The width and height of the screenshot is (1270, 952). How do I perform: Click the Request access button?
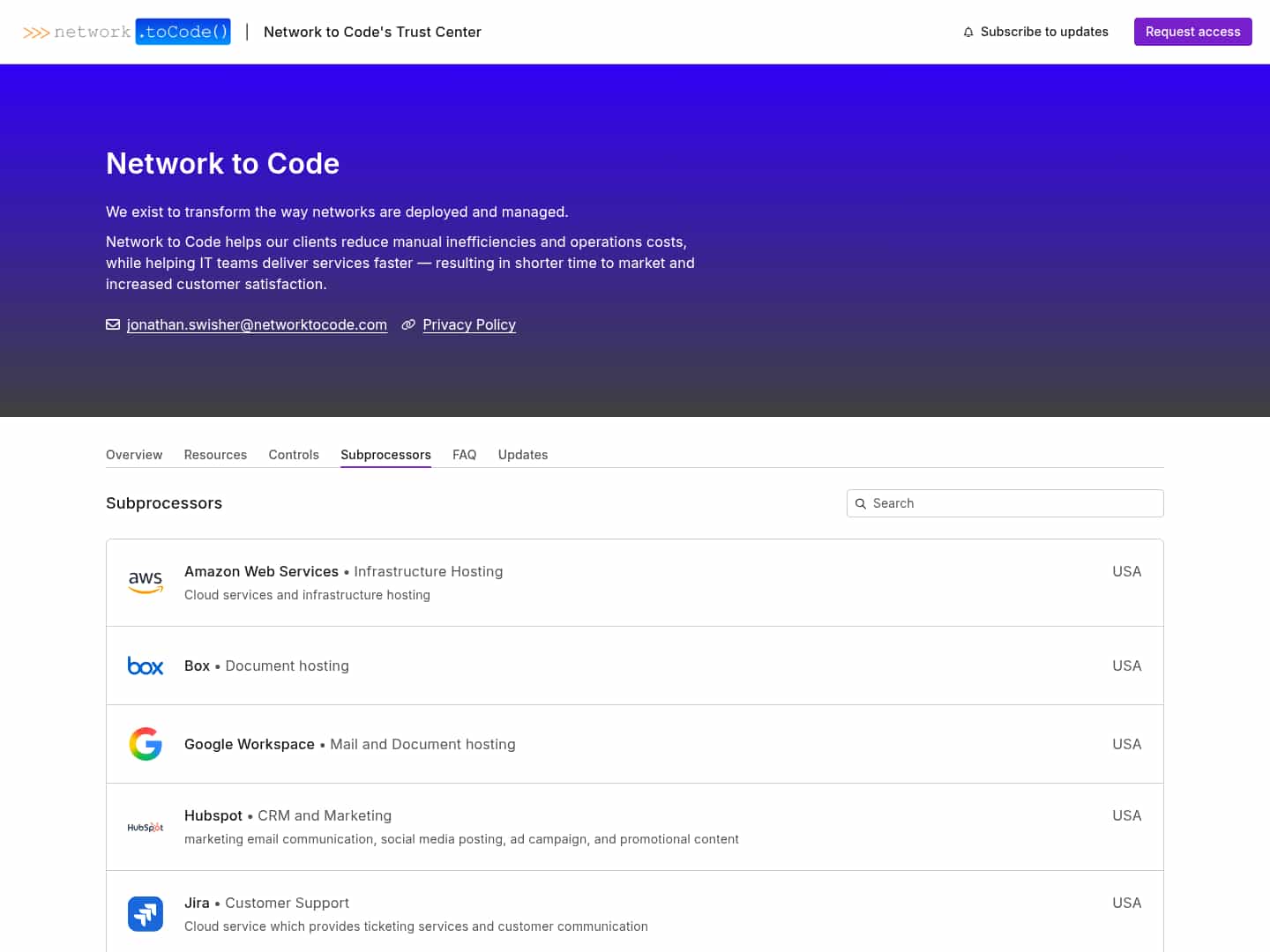[x=1192, y=32]
